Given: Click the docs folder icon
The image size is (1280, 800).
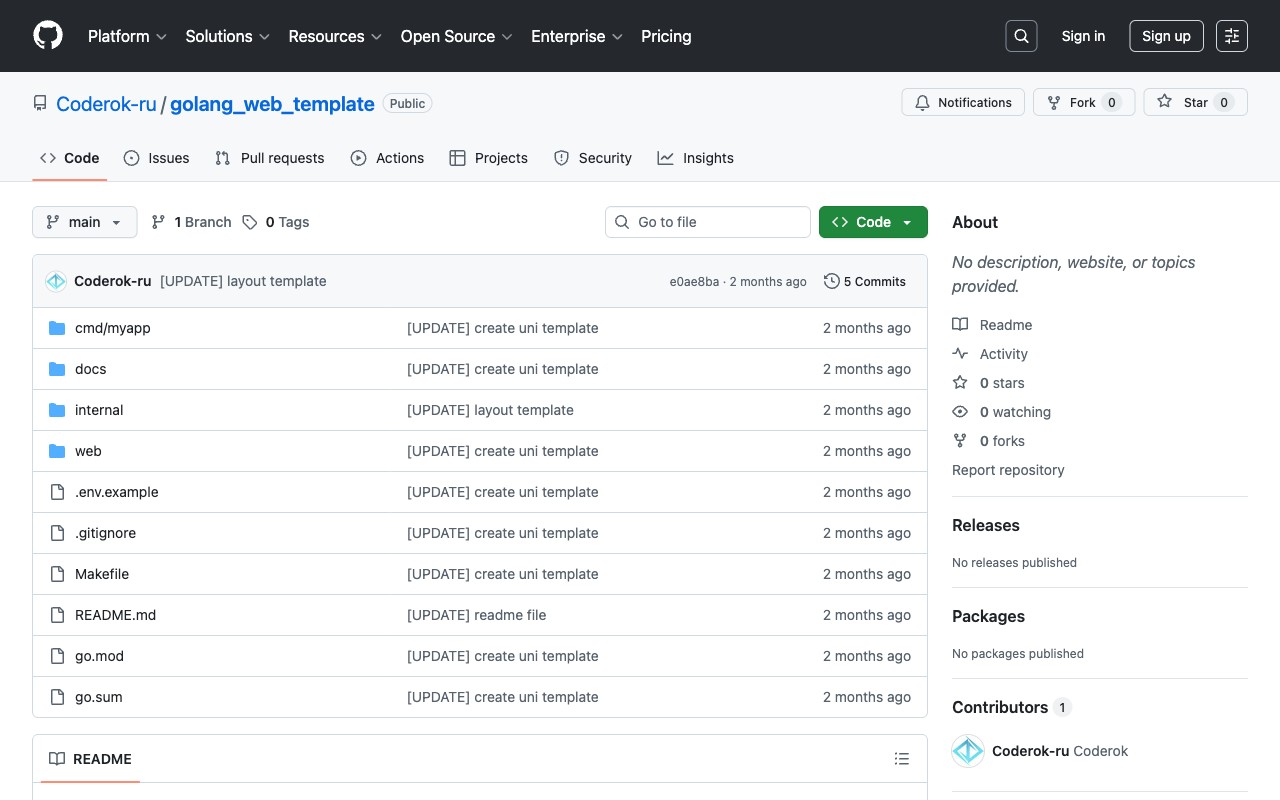Looking at the screenshot, I should 57,369.
